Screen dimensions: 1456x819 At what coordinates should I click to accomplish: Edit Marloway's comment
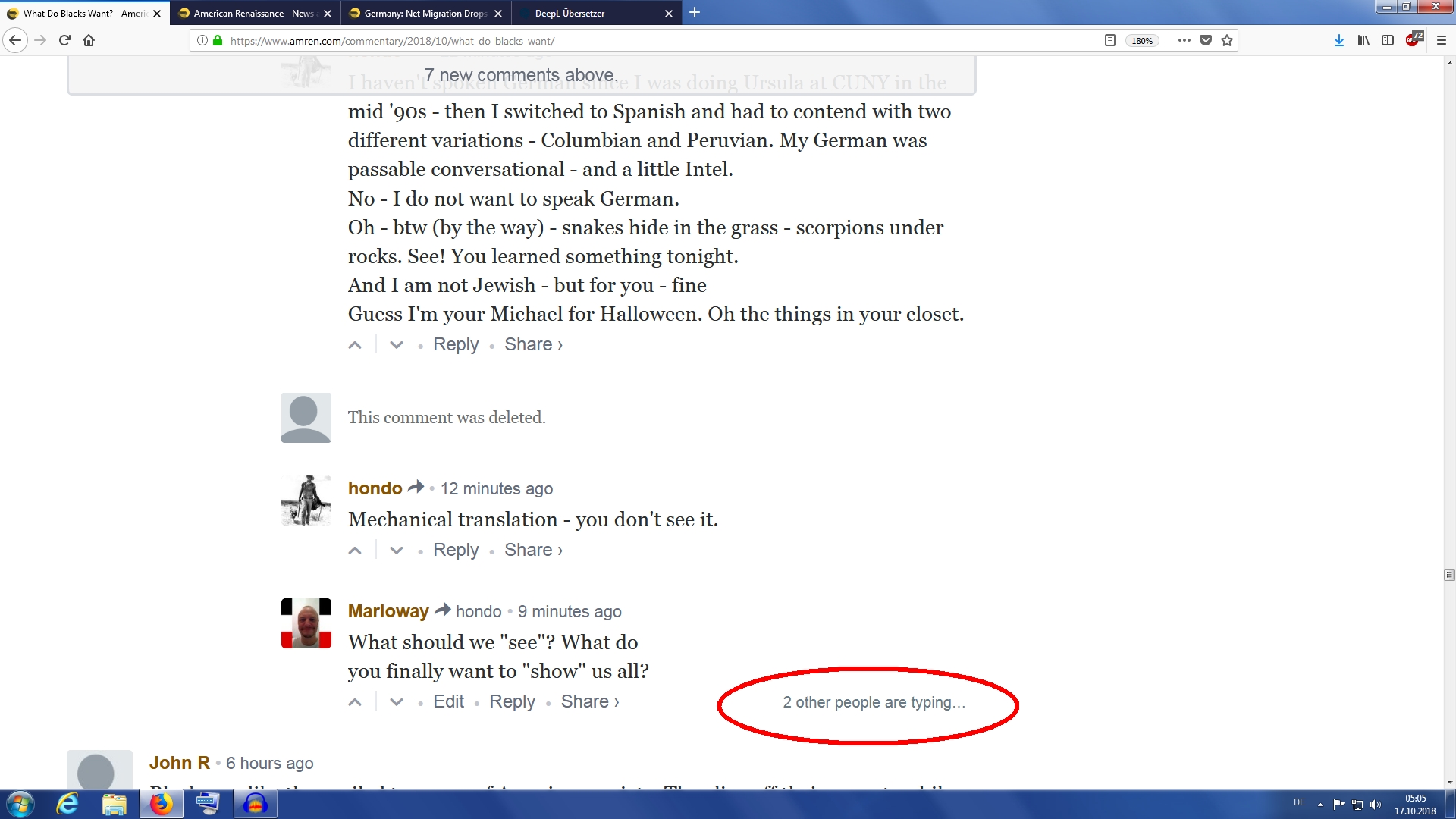coord(448,701)
